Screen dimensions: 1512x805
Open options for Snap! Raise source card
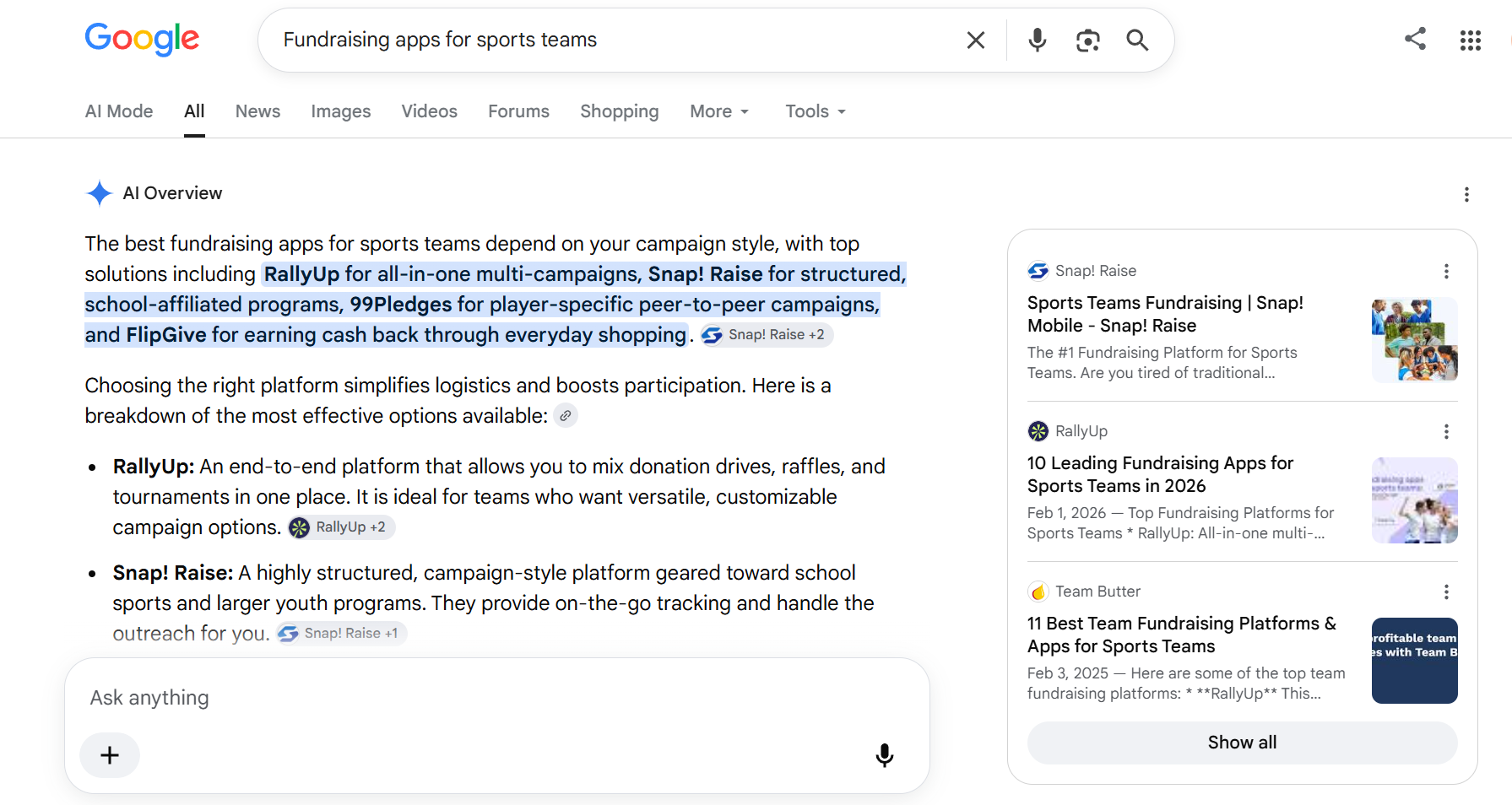pyautogui.click(x=1446, y=271)
